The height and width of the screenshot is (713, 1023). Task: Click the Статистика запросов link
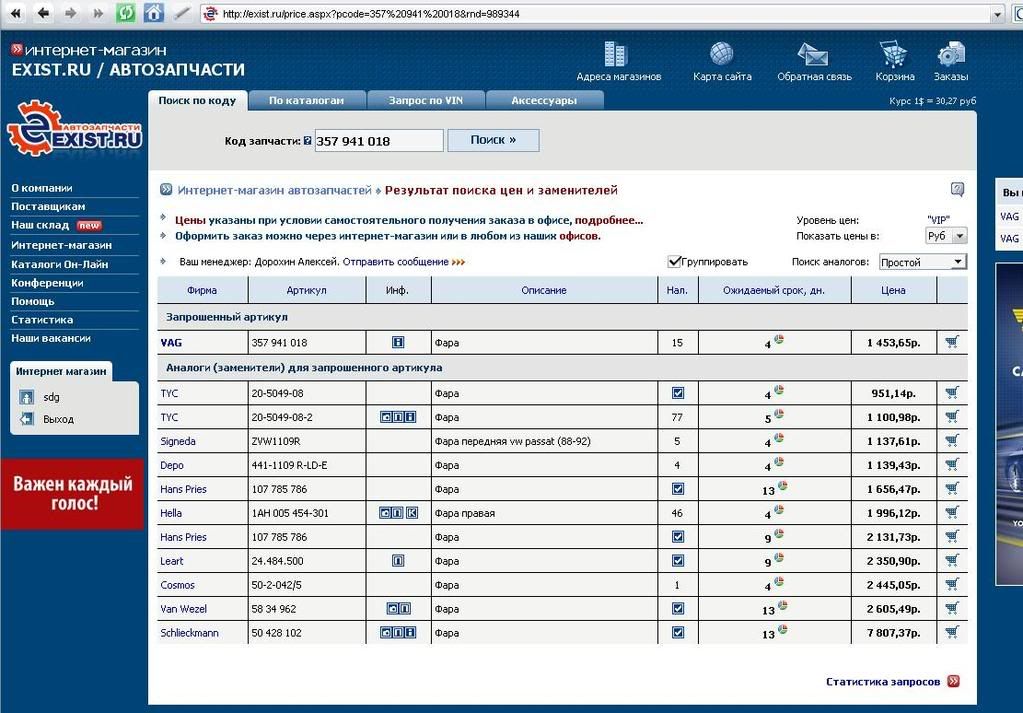(883, 682)
